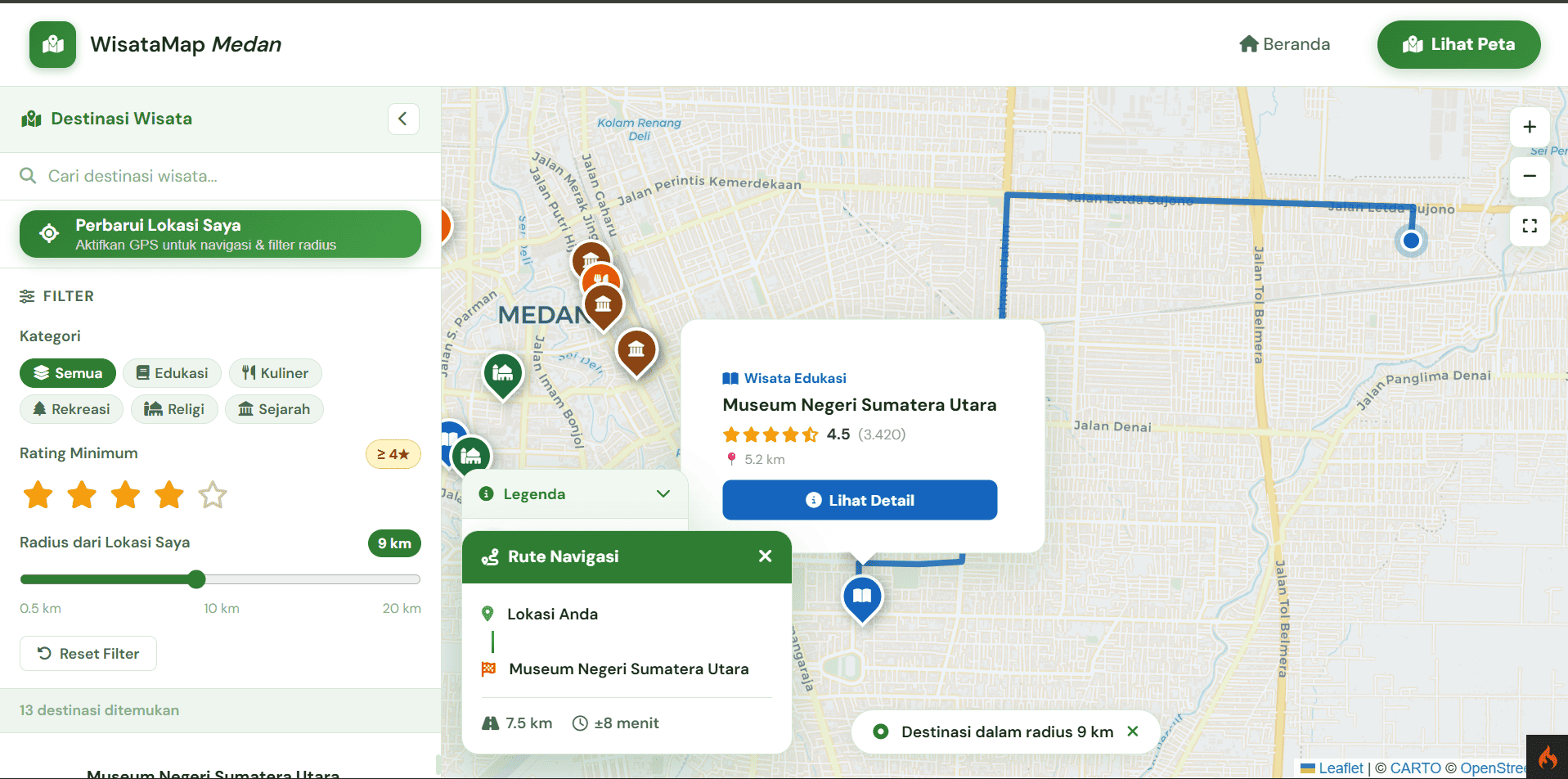Image resolution: width=1568 pixels, height=779 pixels.
Task: Click the ±8 menit duration
Action: pos(616,723)
